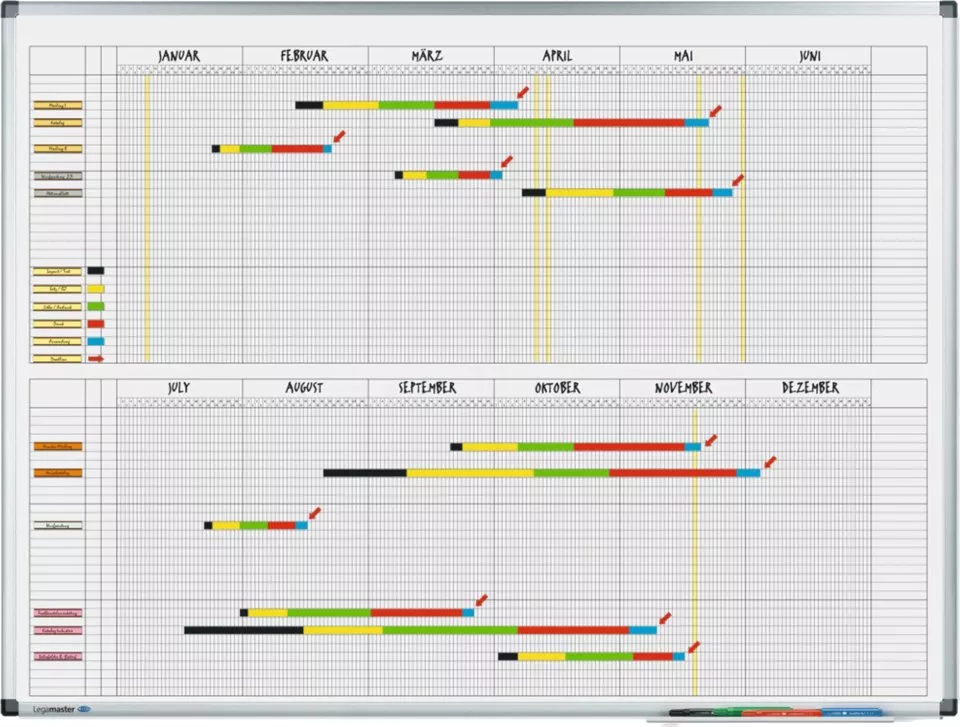Open the DEZEMBER month column header
Viewport: 960px width, 727px height.
[x=808, y=388]
